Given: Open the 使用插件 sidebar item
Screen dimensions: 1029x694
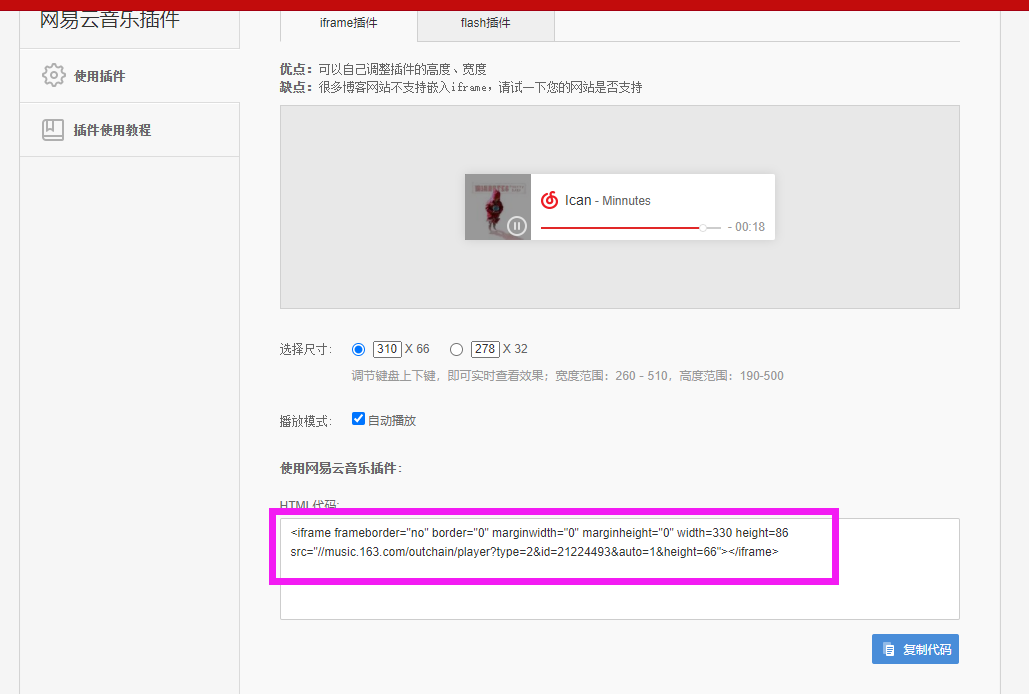Looking at the screenshot, I should point(129,75).
